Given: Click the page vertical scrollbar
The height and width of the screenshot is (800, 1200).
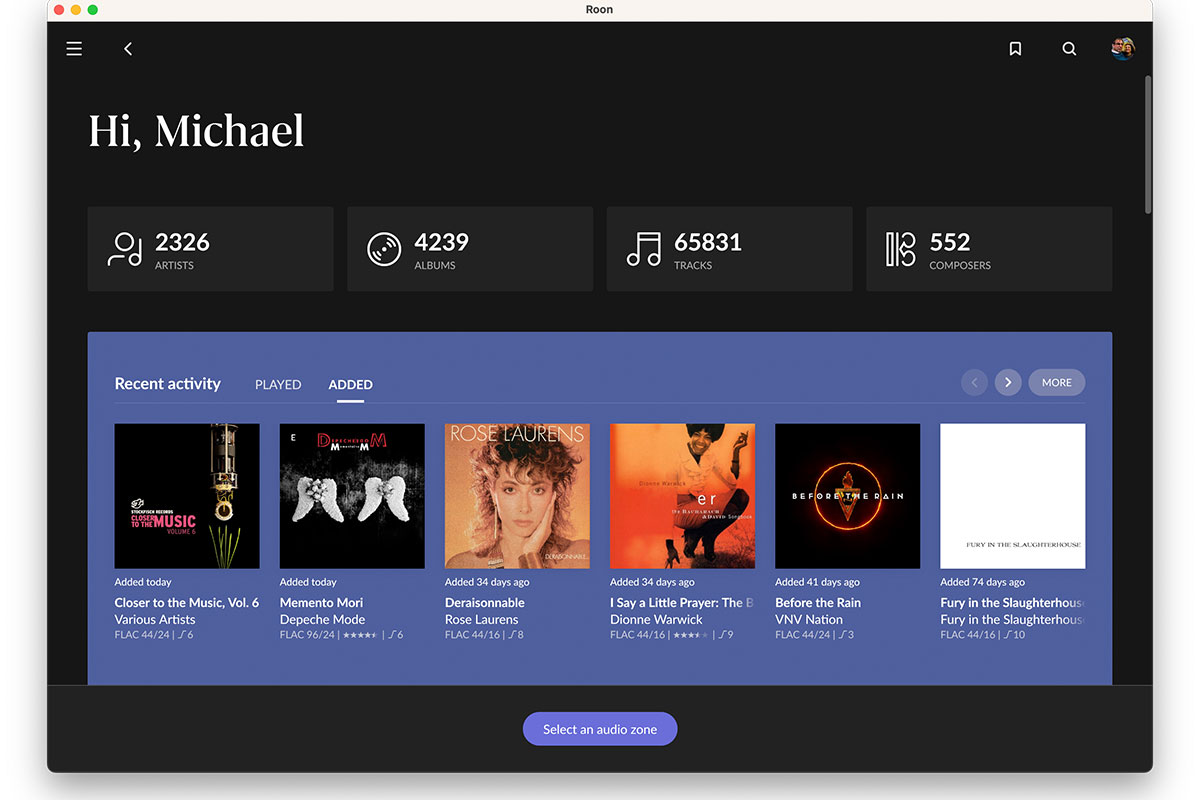Looking at the screenshot, I should (1148, 145).
